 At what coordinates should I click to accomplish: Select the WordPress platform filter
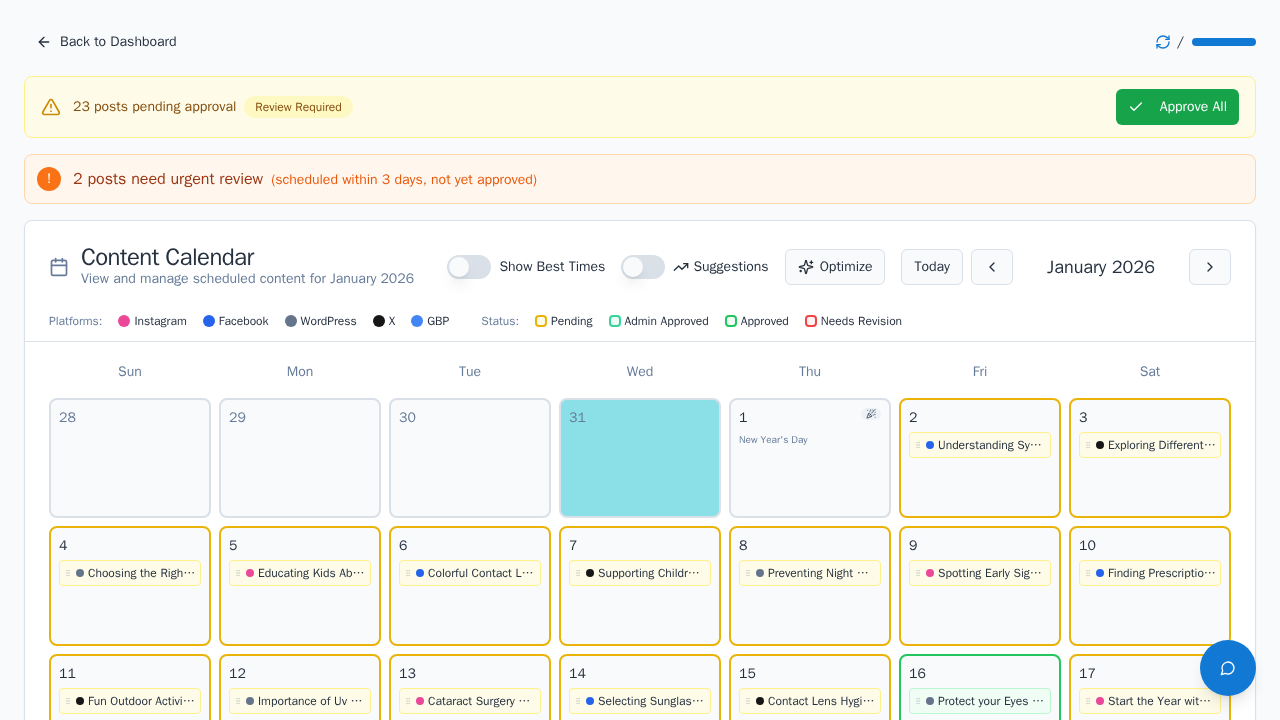(321, 321)
